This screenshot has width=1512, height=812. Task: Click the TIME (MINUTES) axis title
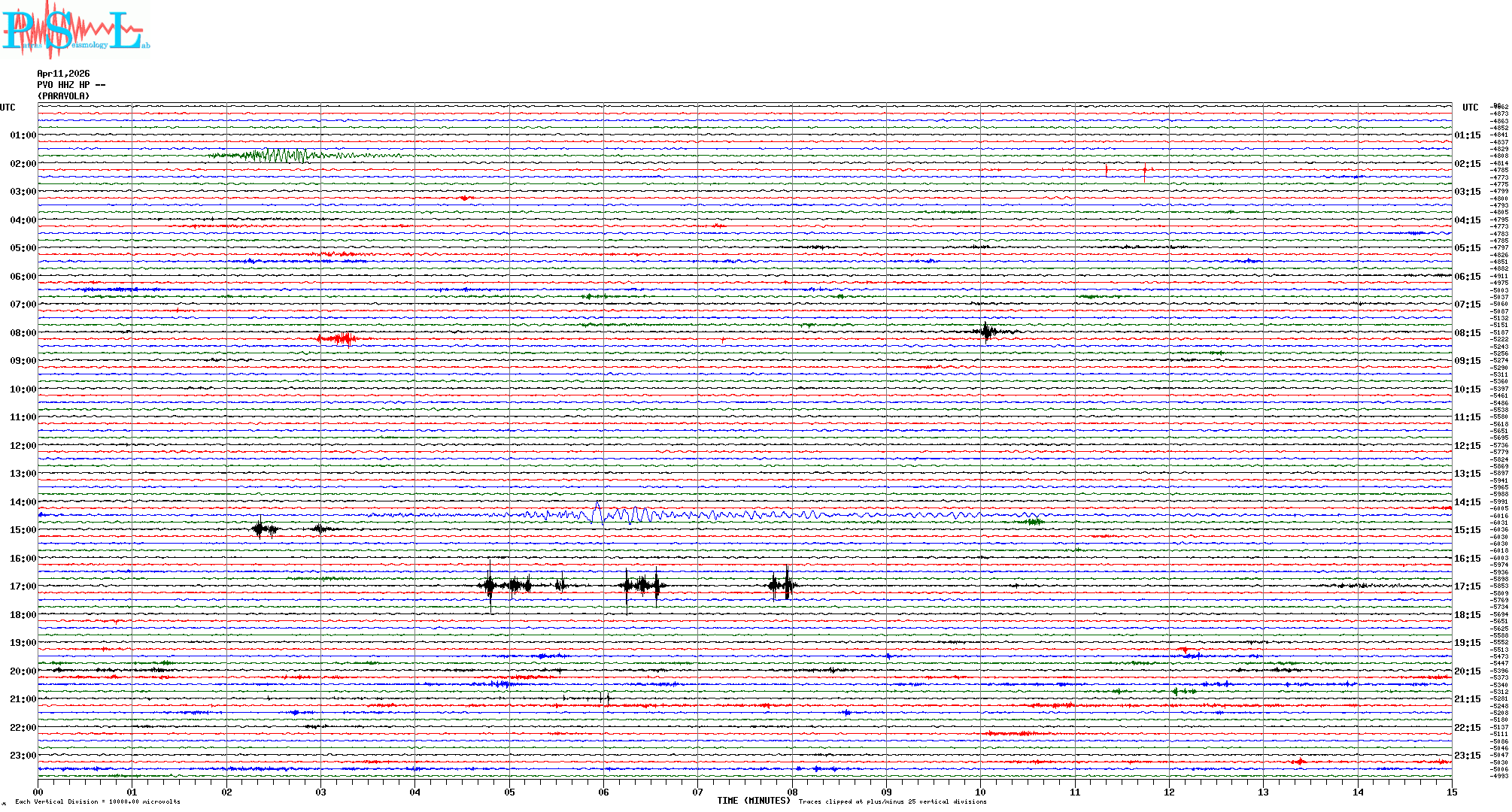(753, 801)
